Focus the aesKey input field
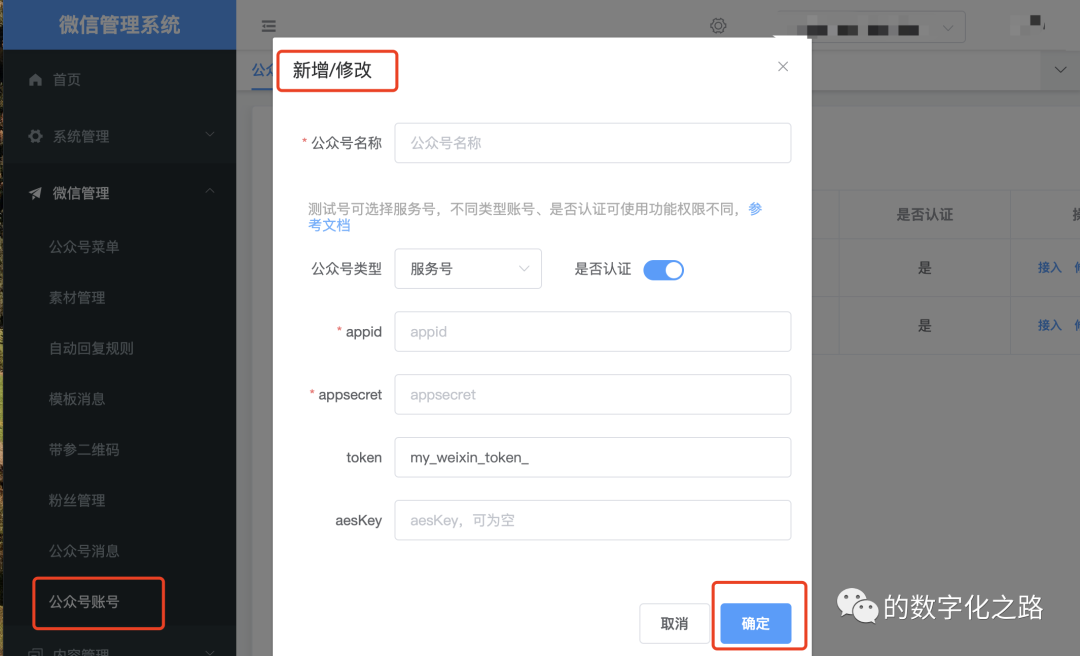 (x=592, y=520)
